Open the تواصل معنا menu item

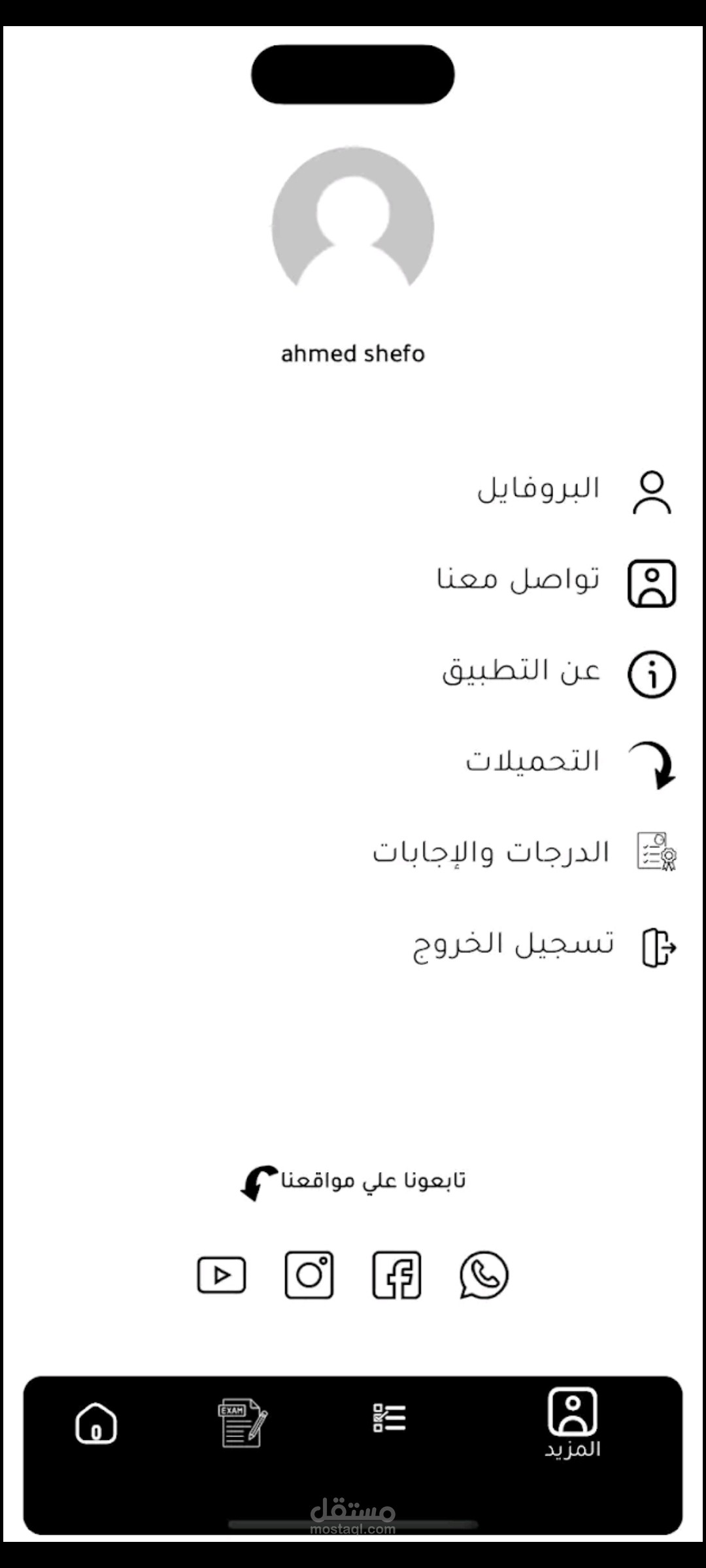[518, 580]
